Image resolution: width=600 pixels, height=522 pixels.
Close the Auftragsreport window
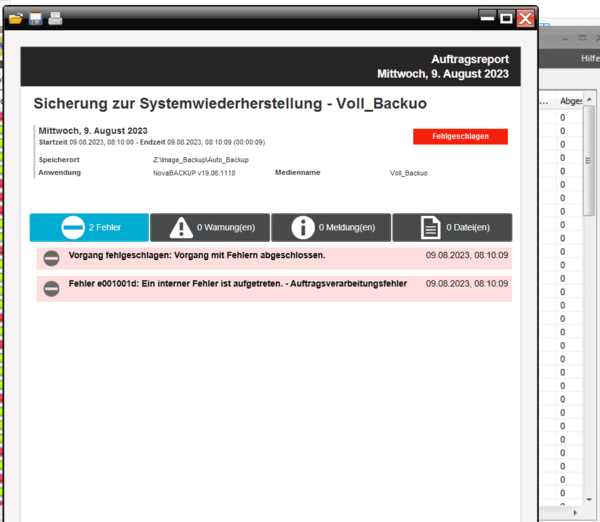(x=525, y=17)
